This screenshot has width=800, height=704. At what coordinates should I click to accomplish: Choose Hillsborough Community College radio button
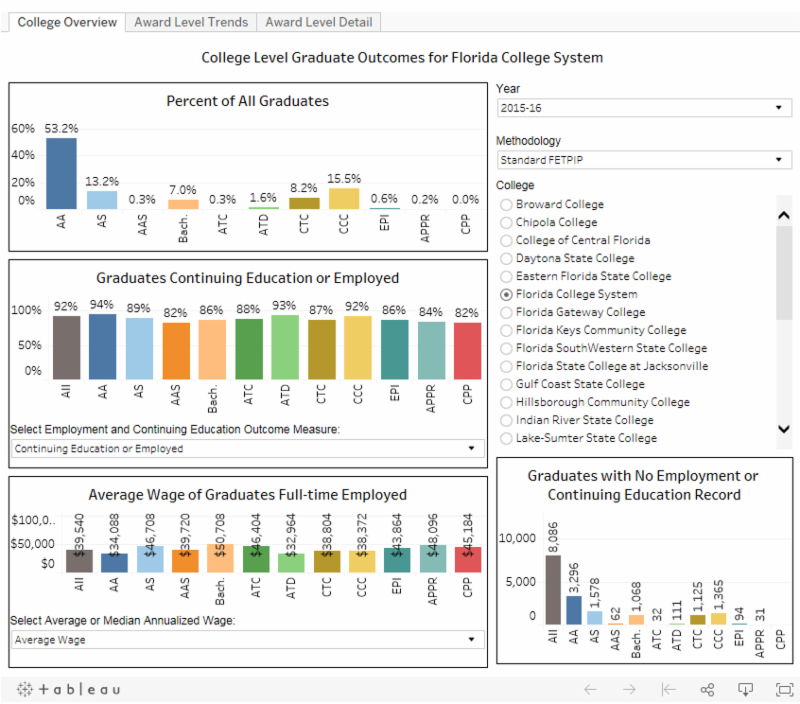click(506, 402)
